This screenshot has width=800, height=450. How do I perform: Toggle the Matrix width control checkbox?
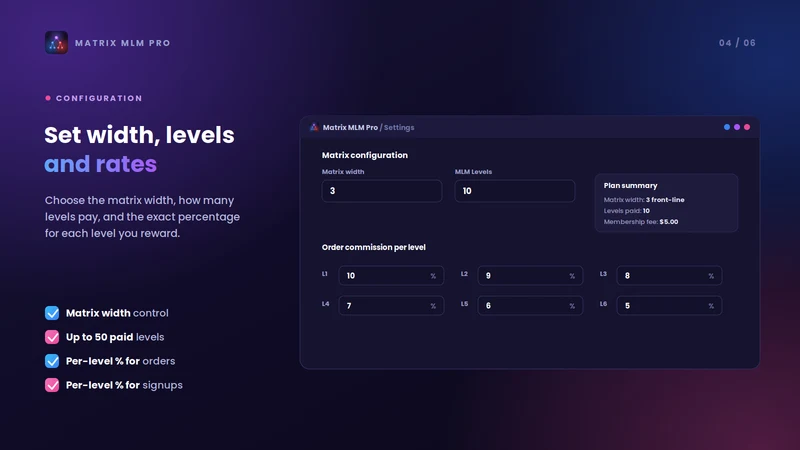click(x=52, y=313)
